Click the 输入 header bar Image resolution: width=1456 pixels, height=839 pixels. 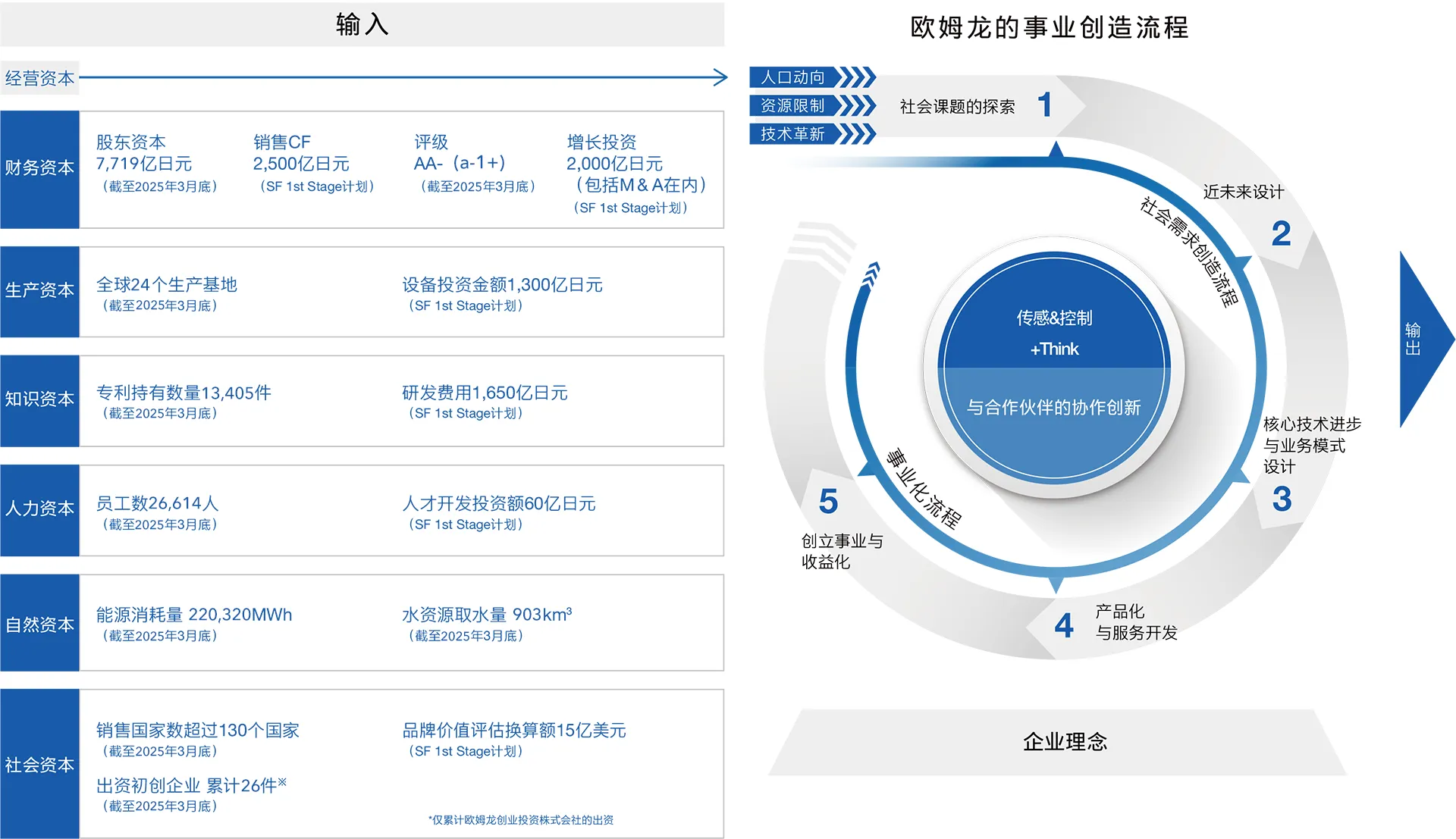362,24
